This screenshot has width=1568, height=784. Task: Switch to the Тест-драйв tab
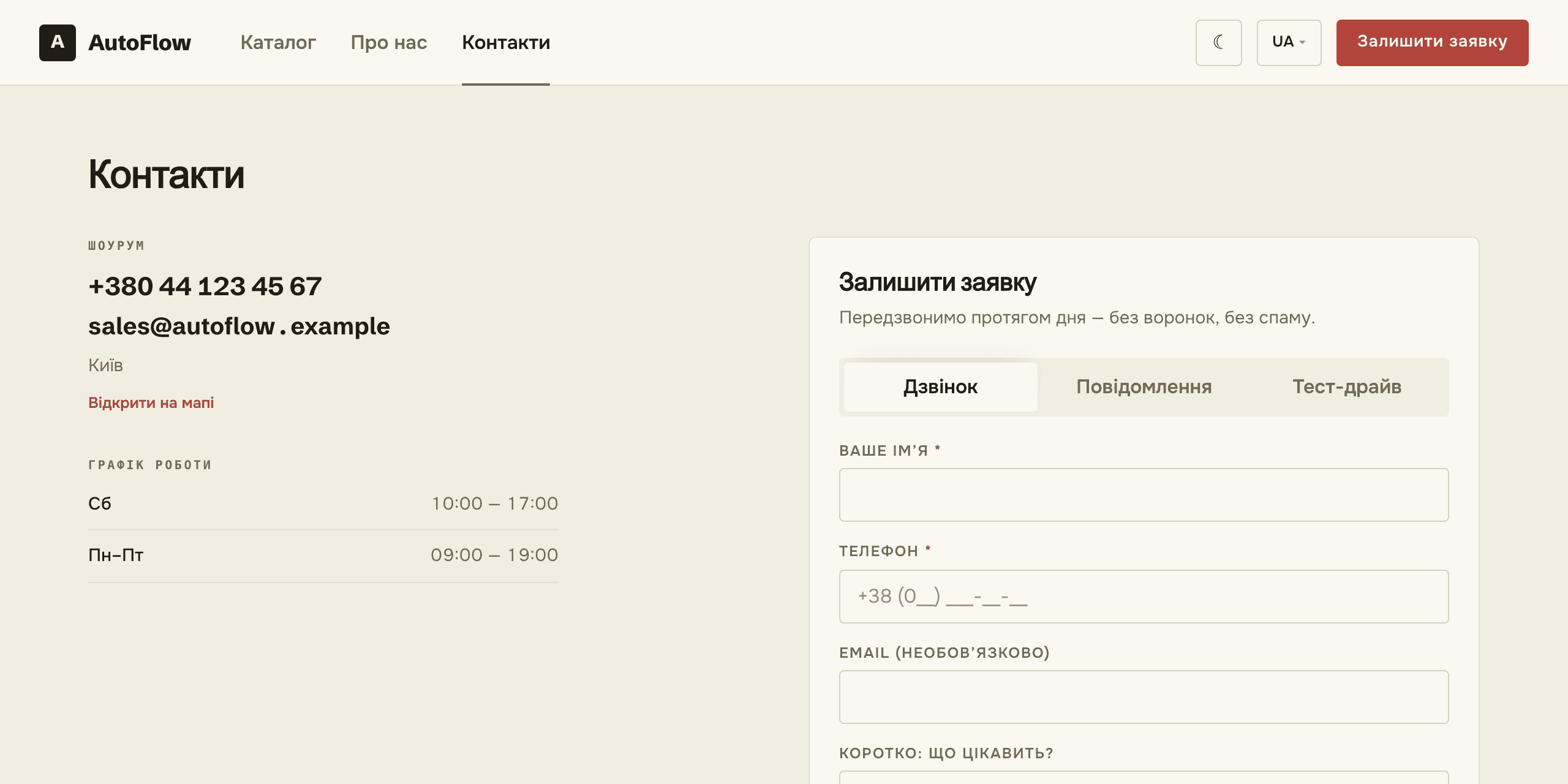(1347, 386)
